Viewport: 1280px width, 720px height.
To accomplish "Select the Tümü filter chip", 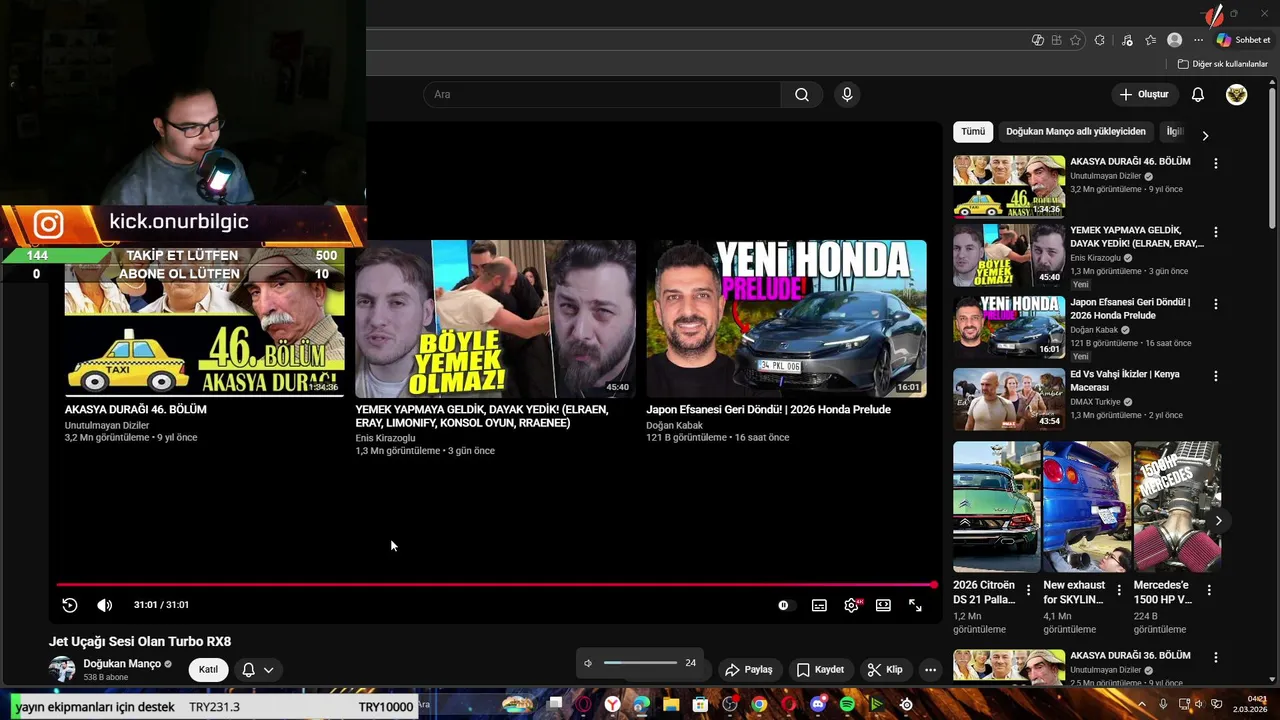I will 973,131.
